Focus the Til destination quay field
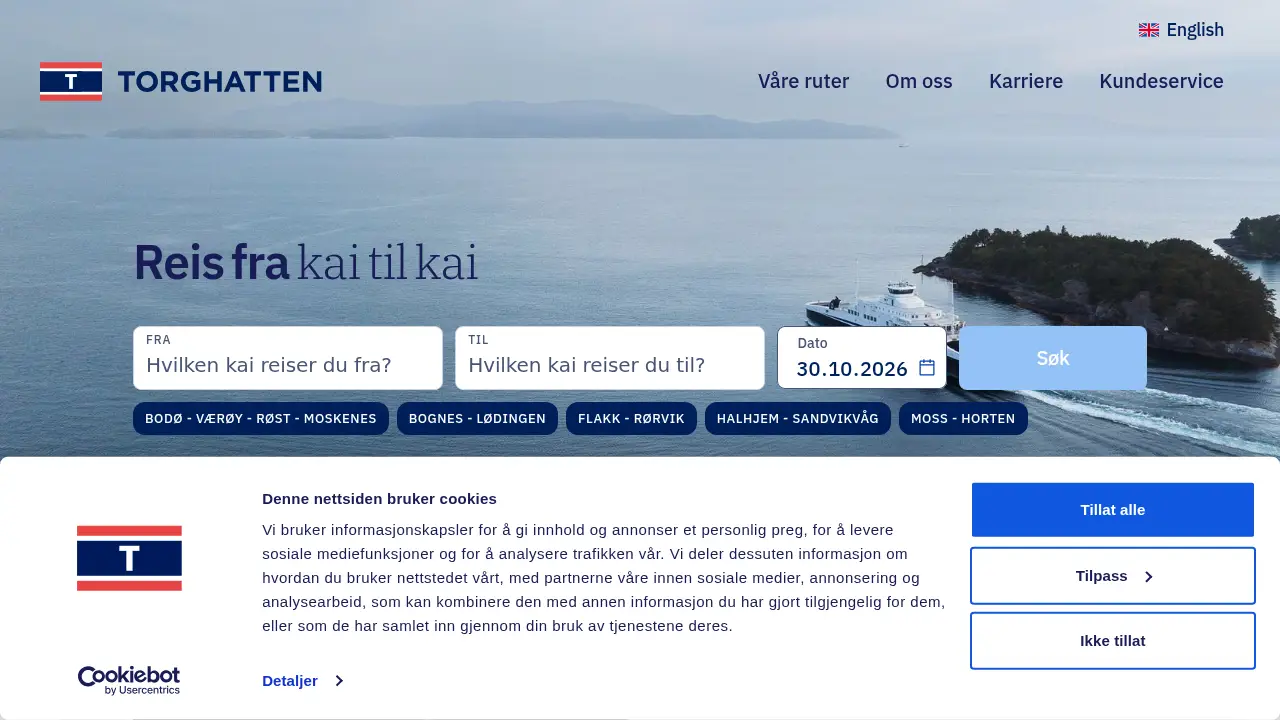 610,358
